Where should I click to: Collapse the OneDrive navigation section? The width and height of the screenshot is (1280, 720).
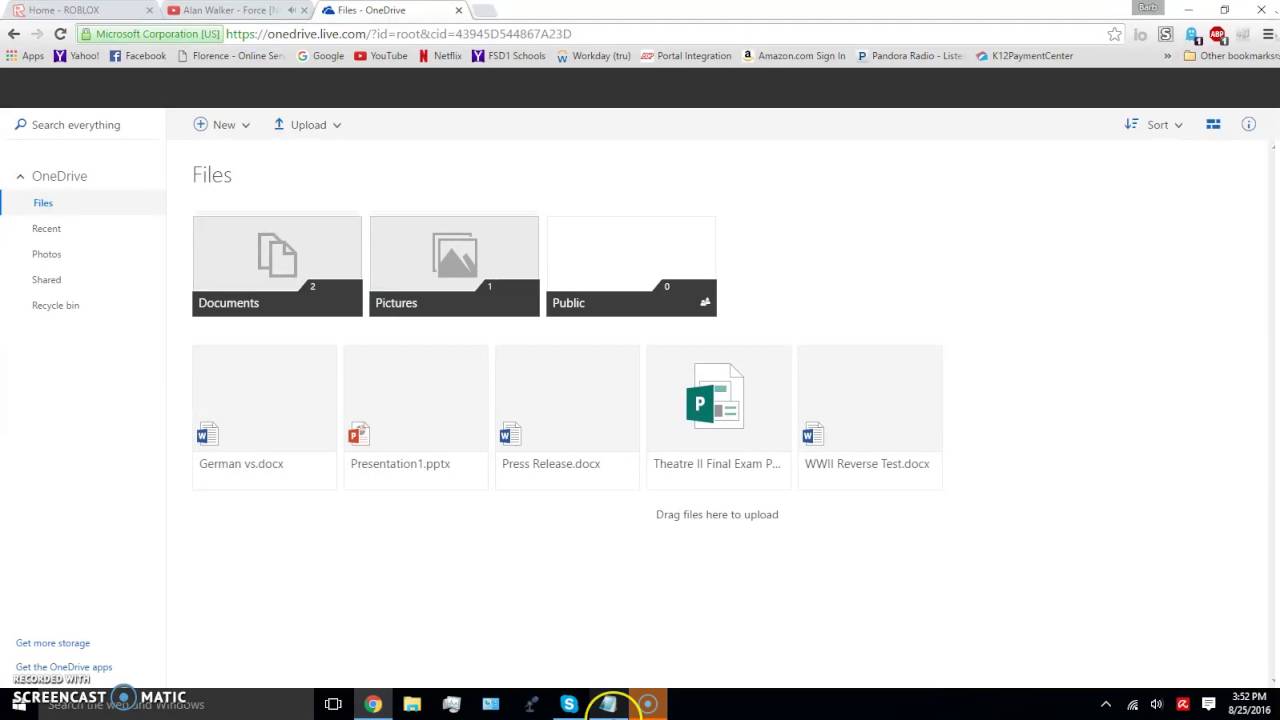(x=20, y=176)
